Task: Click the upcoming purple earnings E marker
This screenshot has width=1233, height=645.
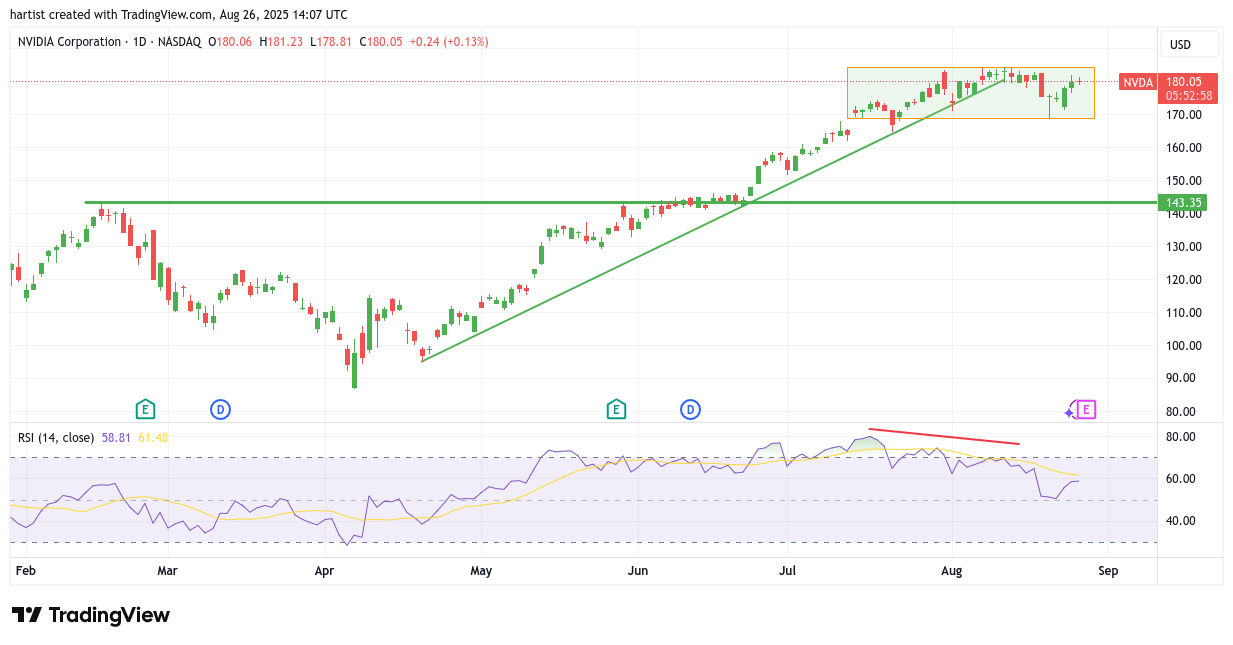Action: [1087, 409]
